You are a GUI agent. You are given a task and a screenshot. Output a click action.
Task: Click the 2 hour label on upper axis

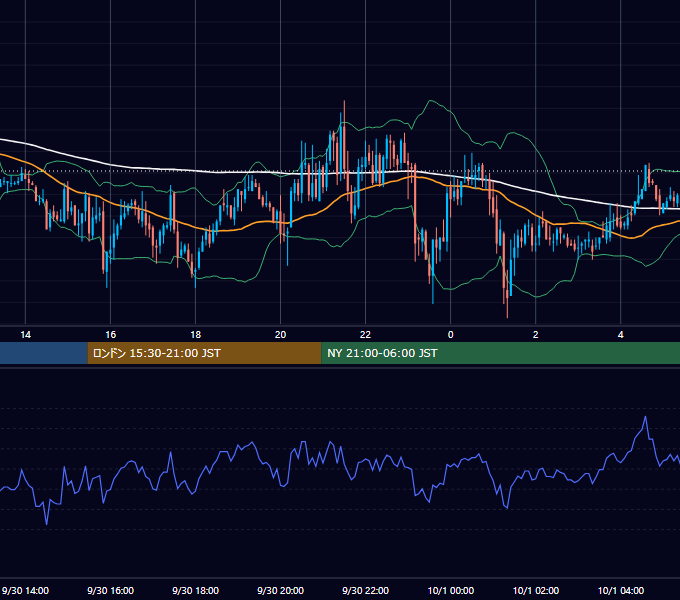[x=536, y=335]
